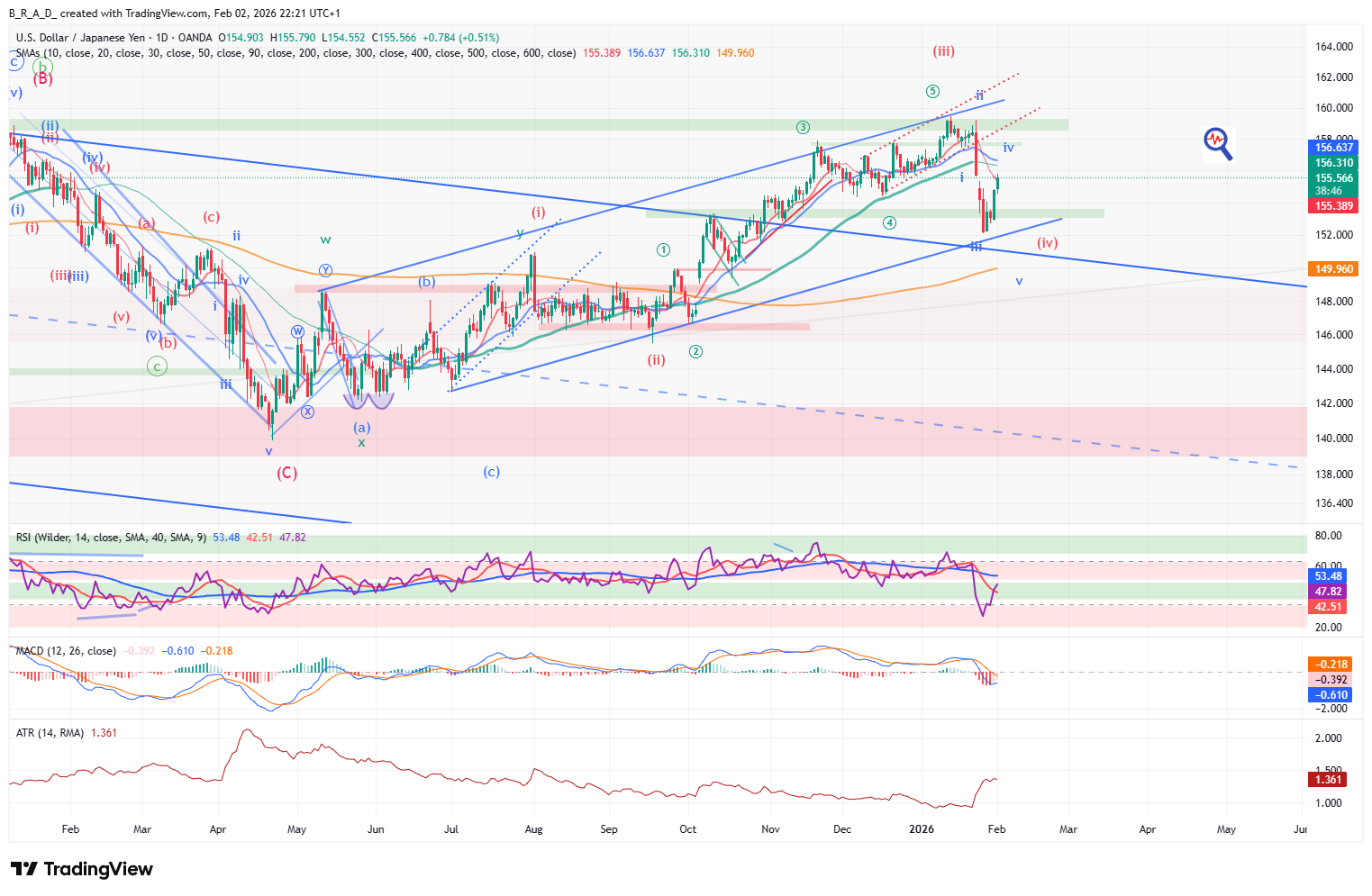Select the MACD indicator legend

66,651
